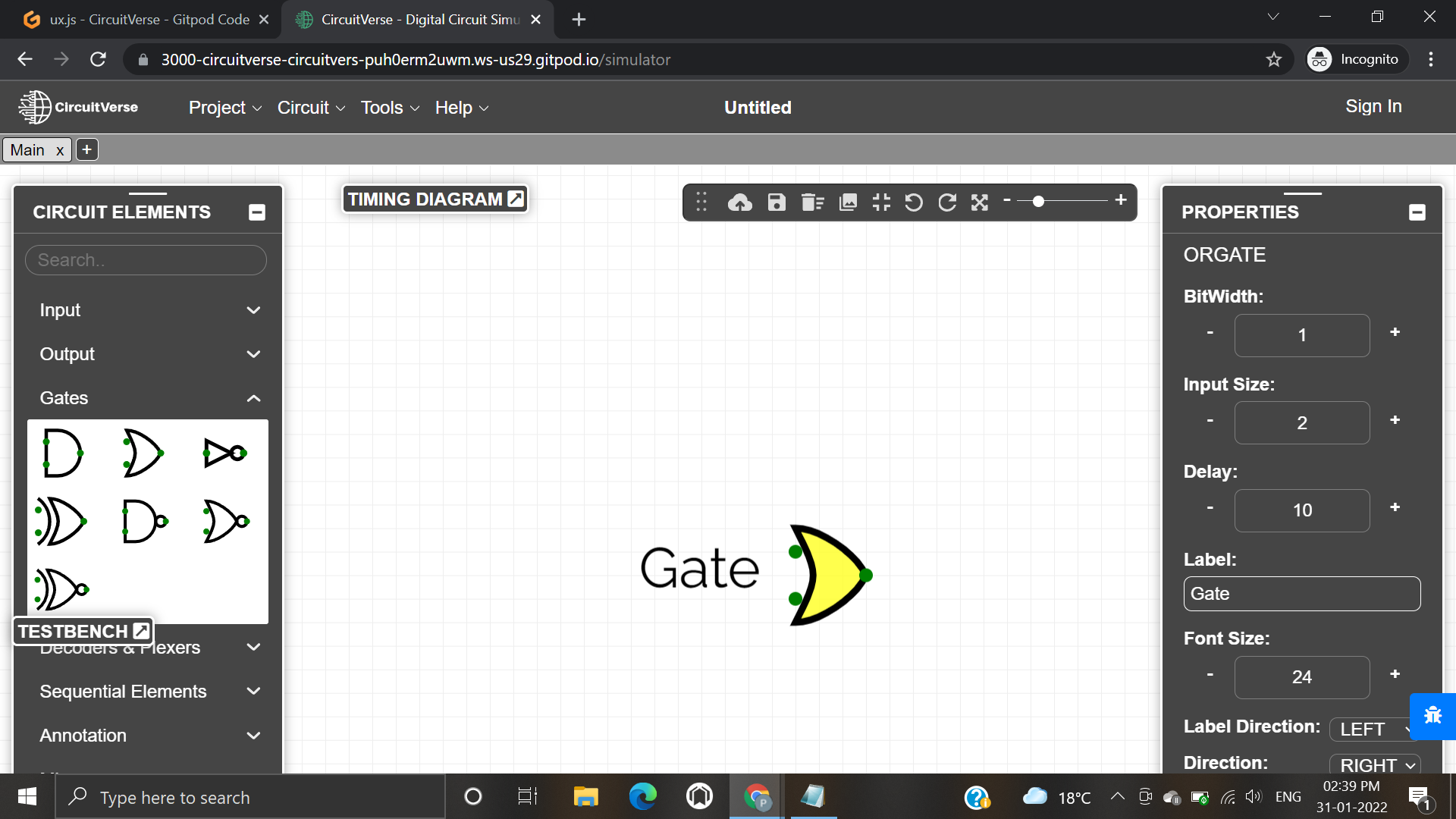Open the Direction dropdown showing RIGHT

pyautogui.click(x=1375, y=765)
